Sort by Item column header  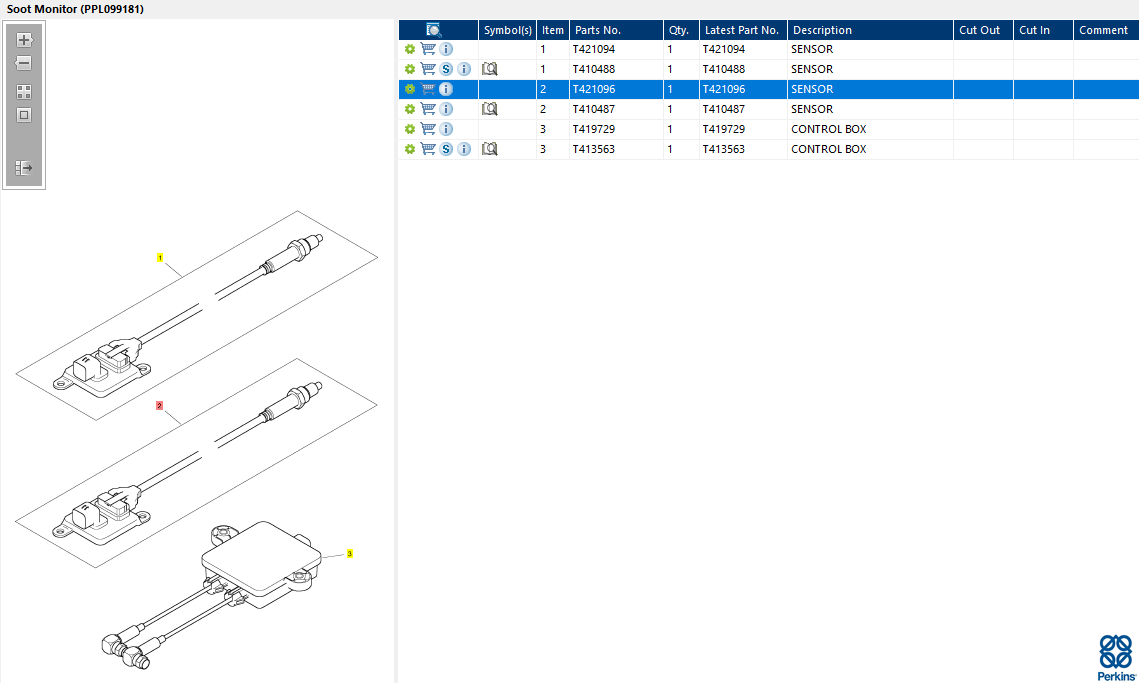(x=553, y=30)
